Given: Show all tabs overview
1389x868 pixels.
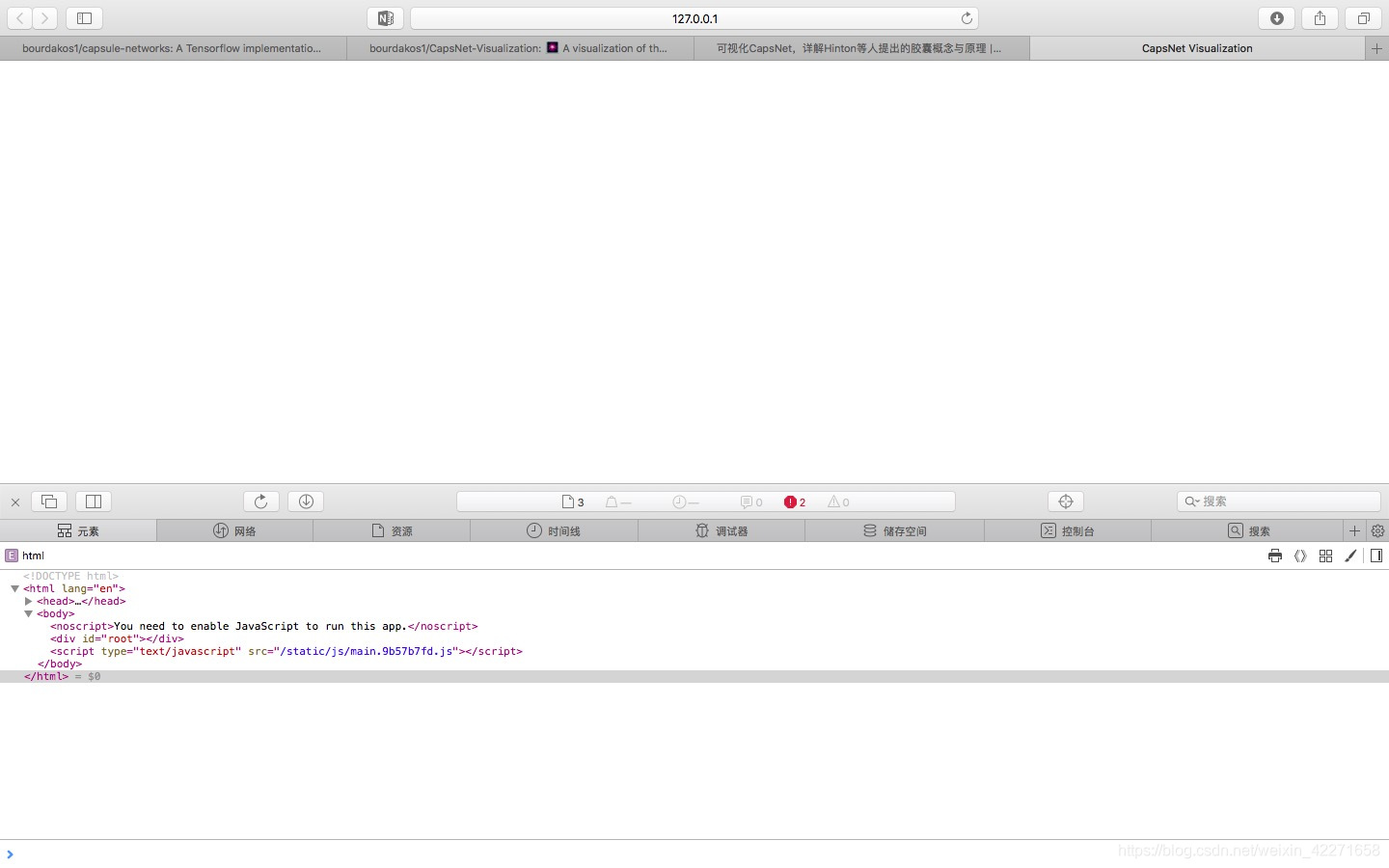Looking at the screenshot, I should tap(1363, 18).
